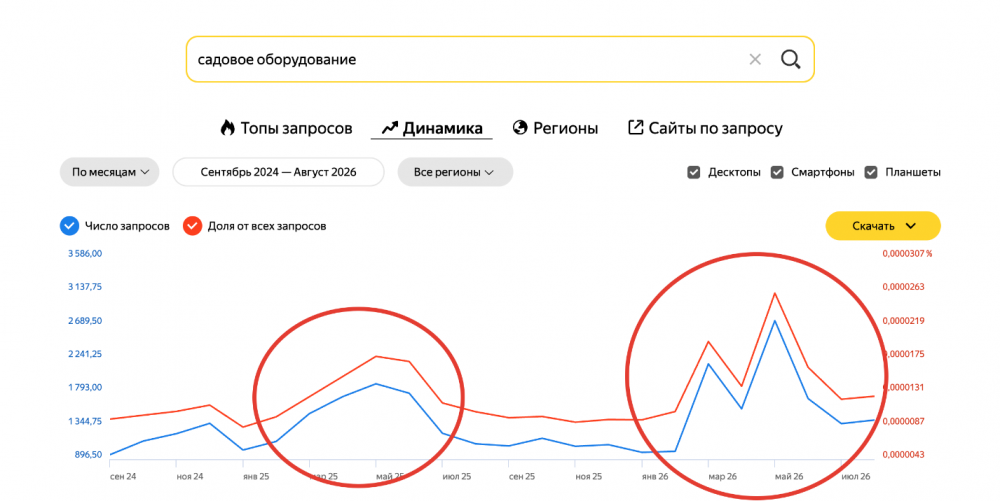The width and height of the screenshot is (1000, 501).
Task: Toggle the Доля от всех запросов series
Action: tap(192, 226)
